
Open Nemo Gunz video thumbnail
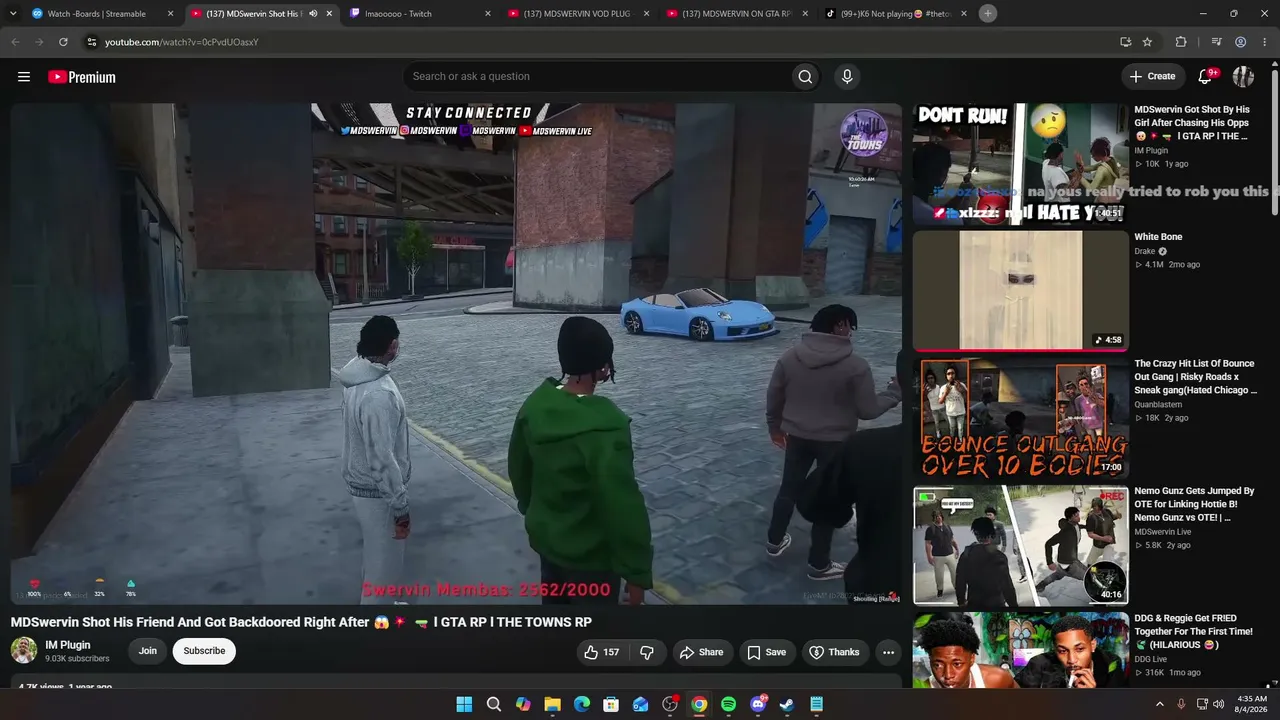[1021, 545]
